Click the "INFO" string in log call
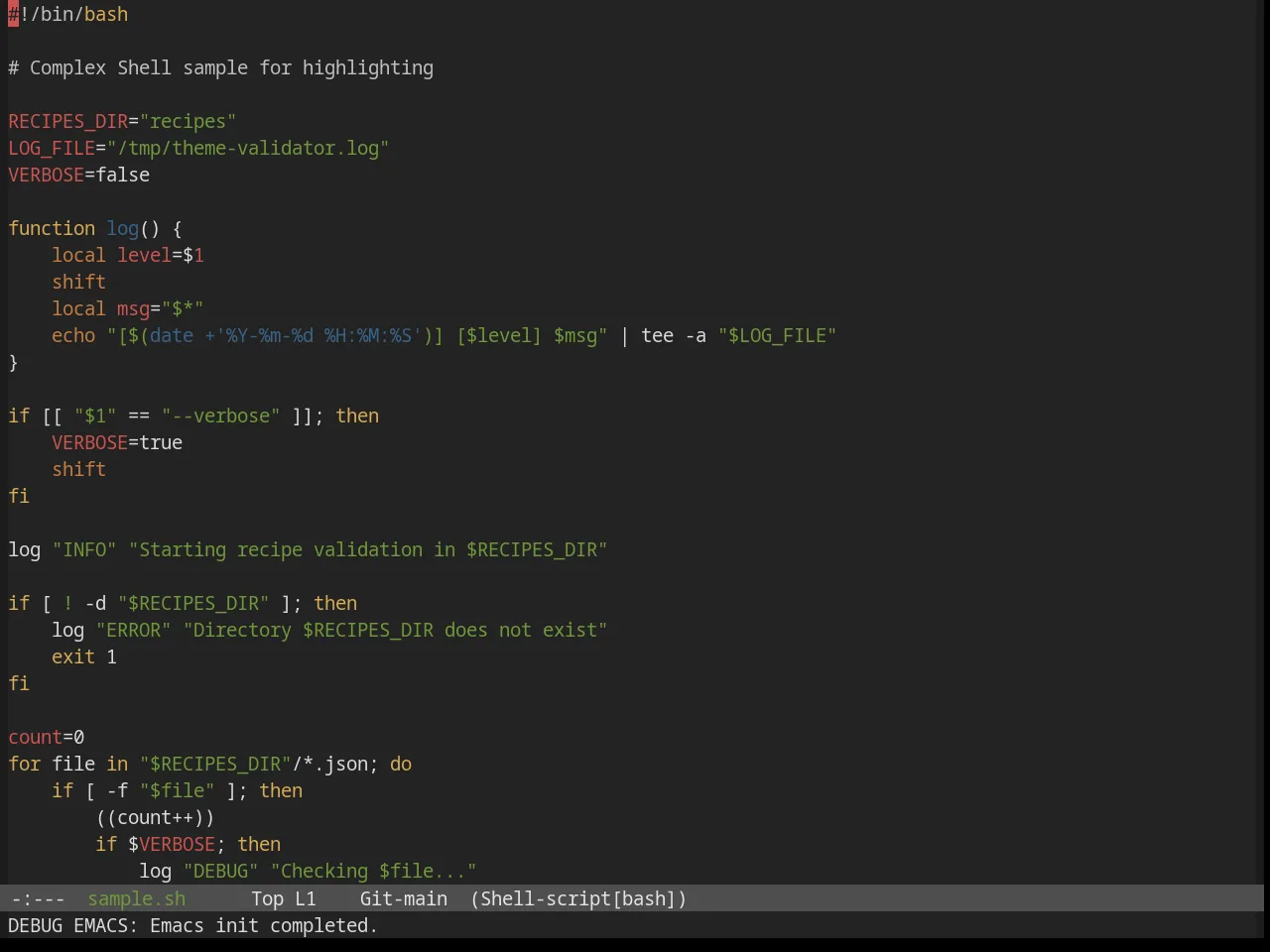1270x952 pixels. (x=84, y=549)
